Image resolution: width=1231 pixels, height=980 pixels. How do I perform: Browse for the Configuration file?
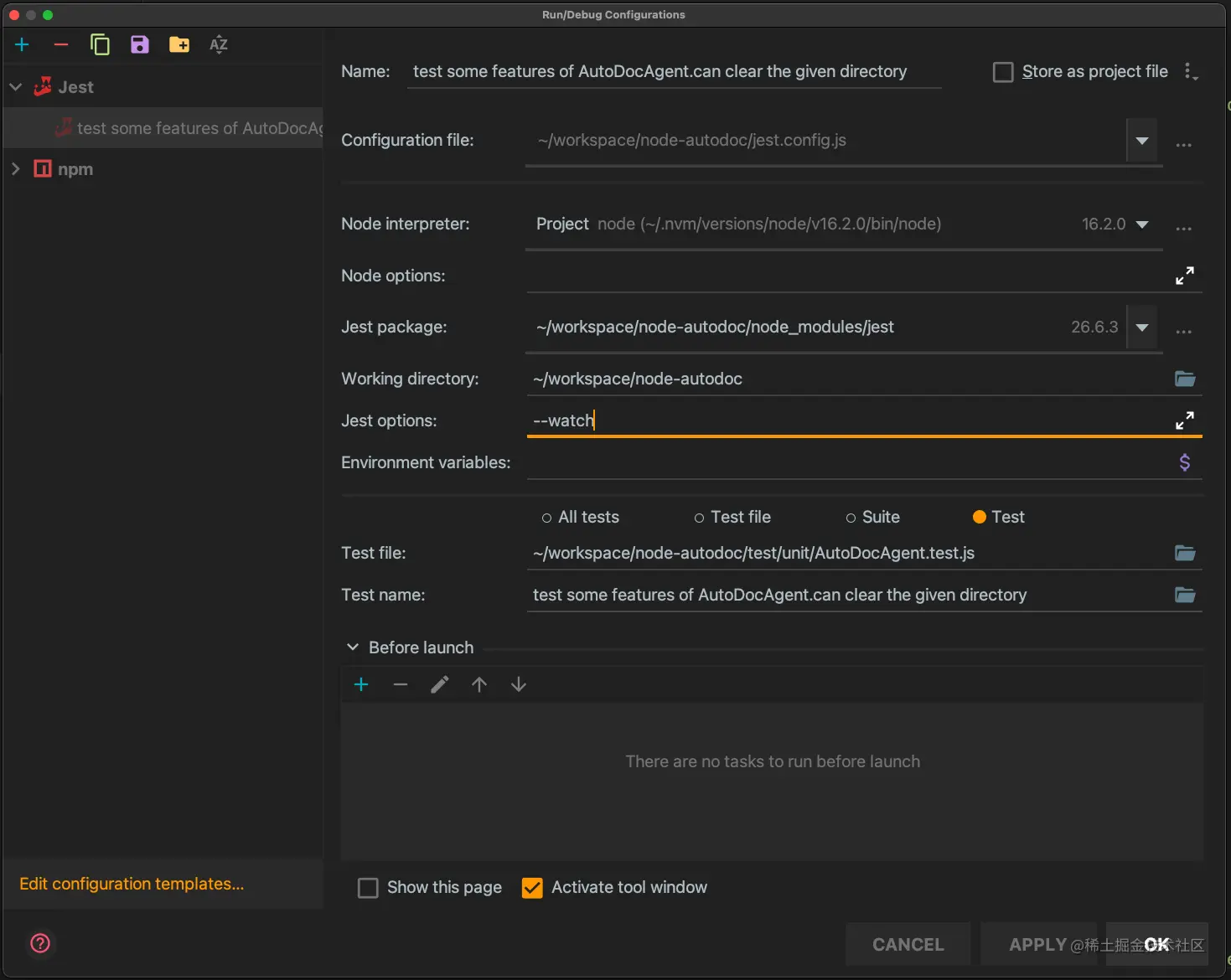1183,144
